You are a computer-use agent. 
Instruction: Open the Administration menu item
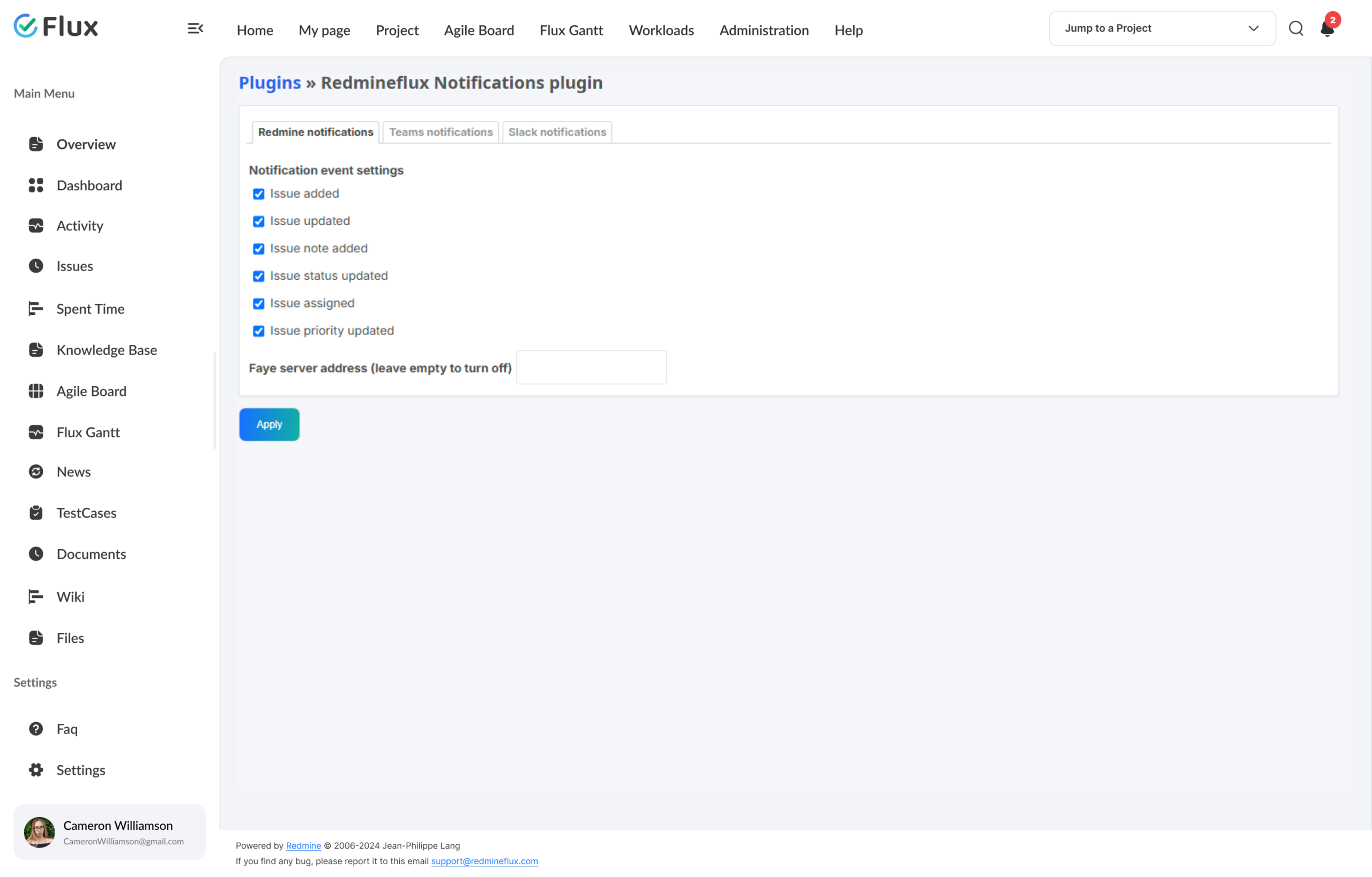(x=764, y=30)
